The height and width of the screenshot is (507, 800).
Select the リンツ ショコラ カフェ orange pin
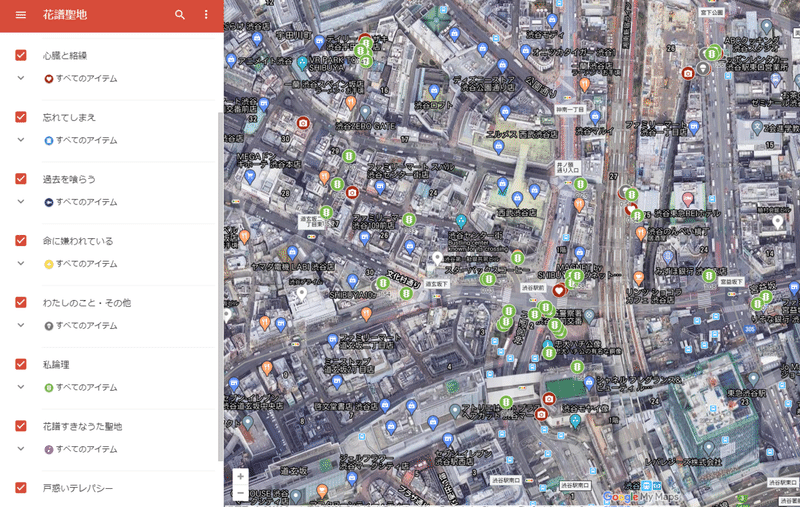[638, 278]
